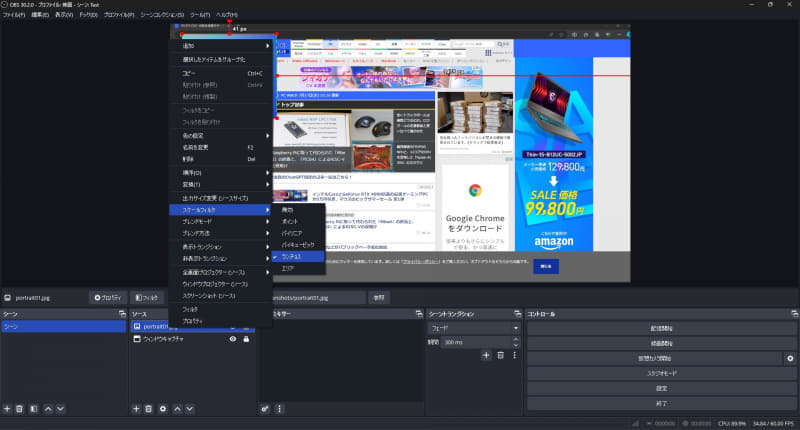The width and height of the screenshot is (800, 430).
Task: Click image file path field in source toolbar
Action: (319, 298)
